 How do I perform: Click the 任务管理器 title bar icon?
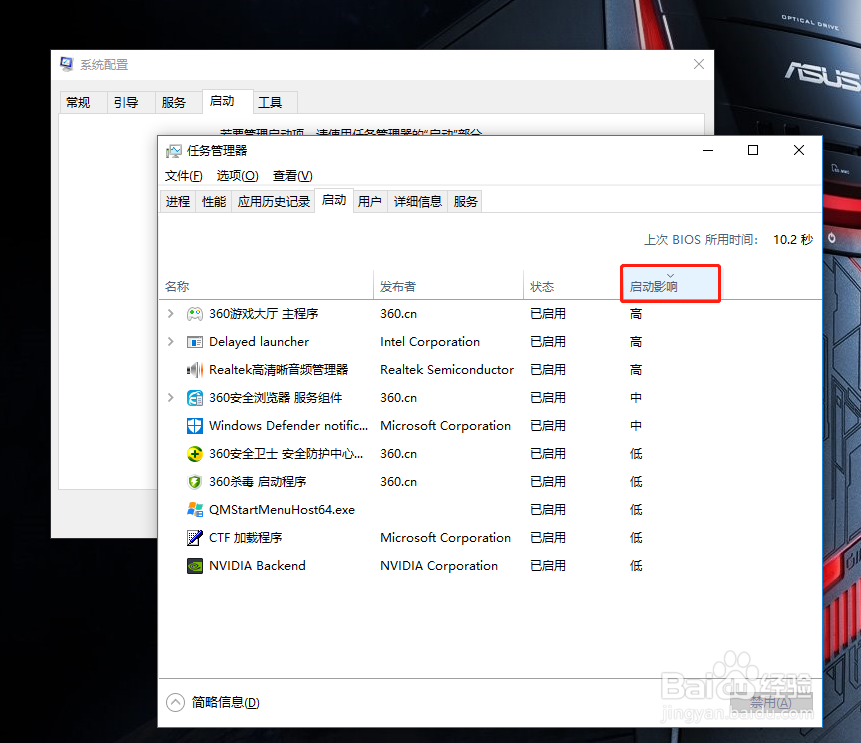point(174,151)
